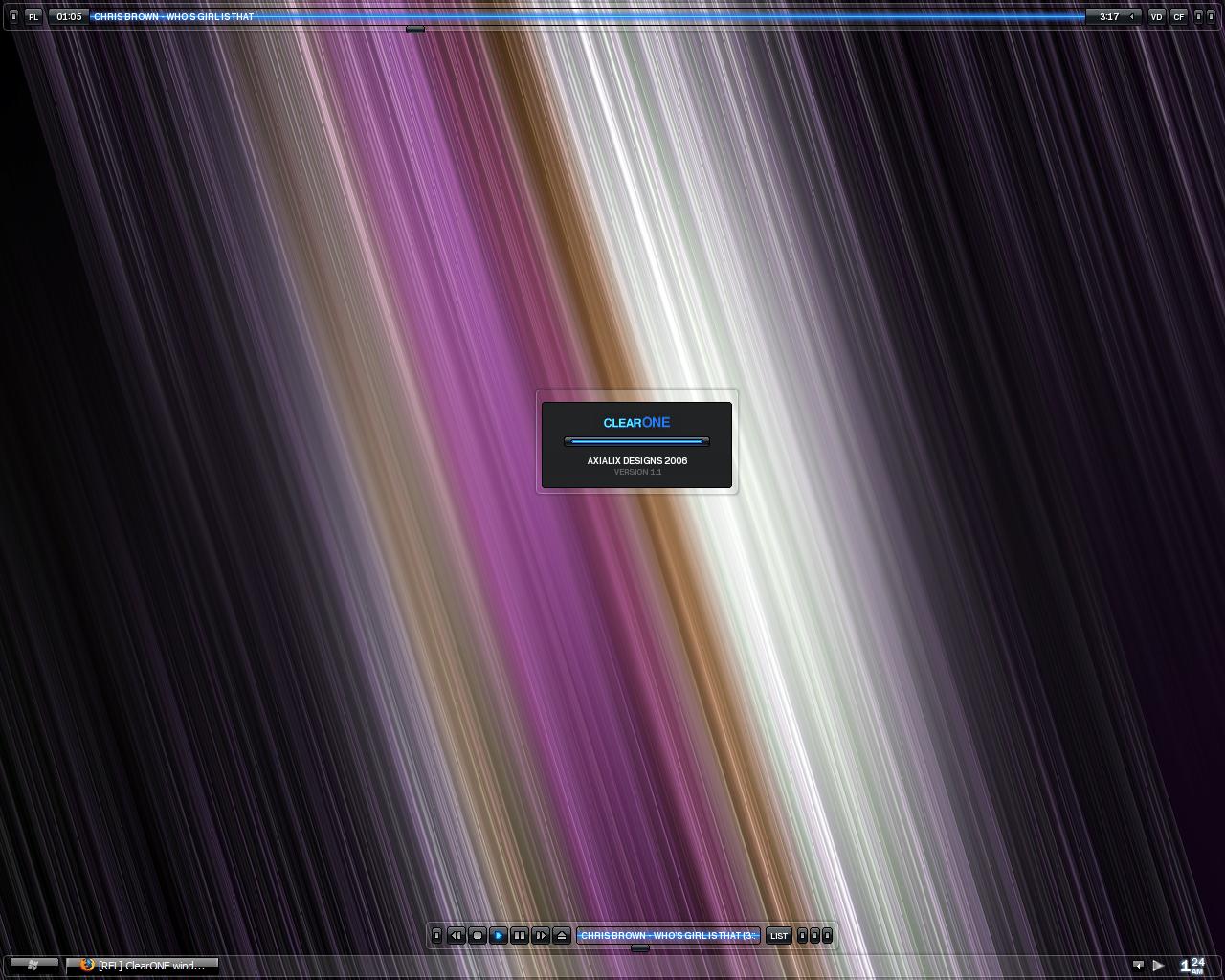The height and width of the screenshot is (980, 1225).
Task: Seek along the blue track progress bar
Action: (588, 17)
